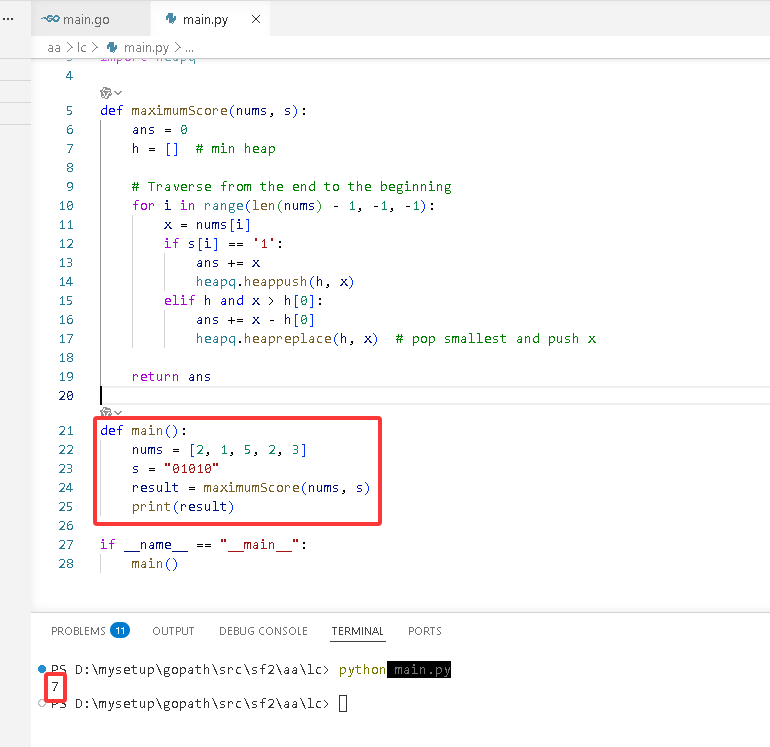The width and height of the screenshot is (770, 747).
Task: Click 'main()' call on line 28
Action: 155,564
